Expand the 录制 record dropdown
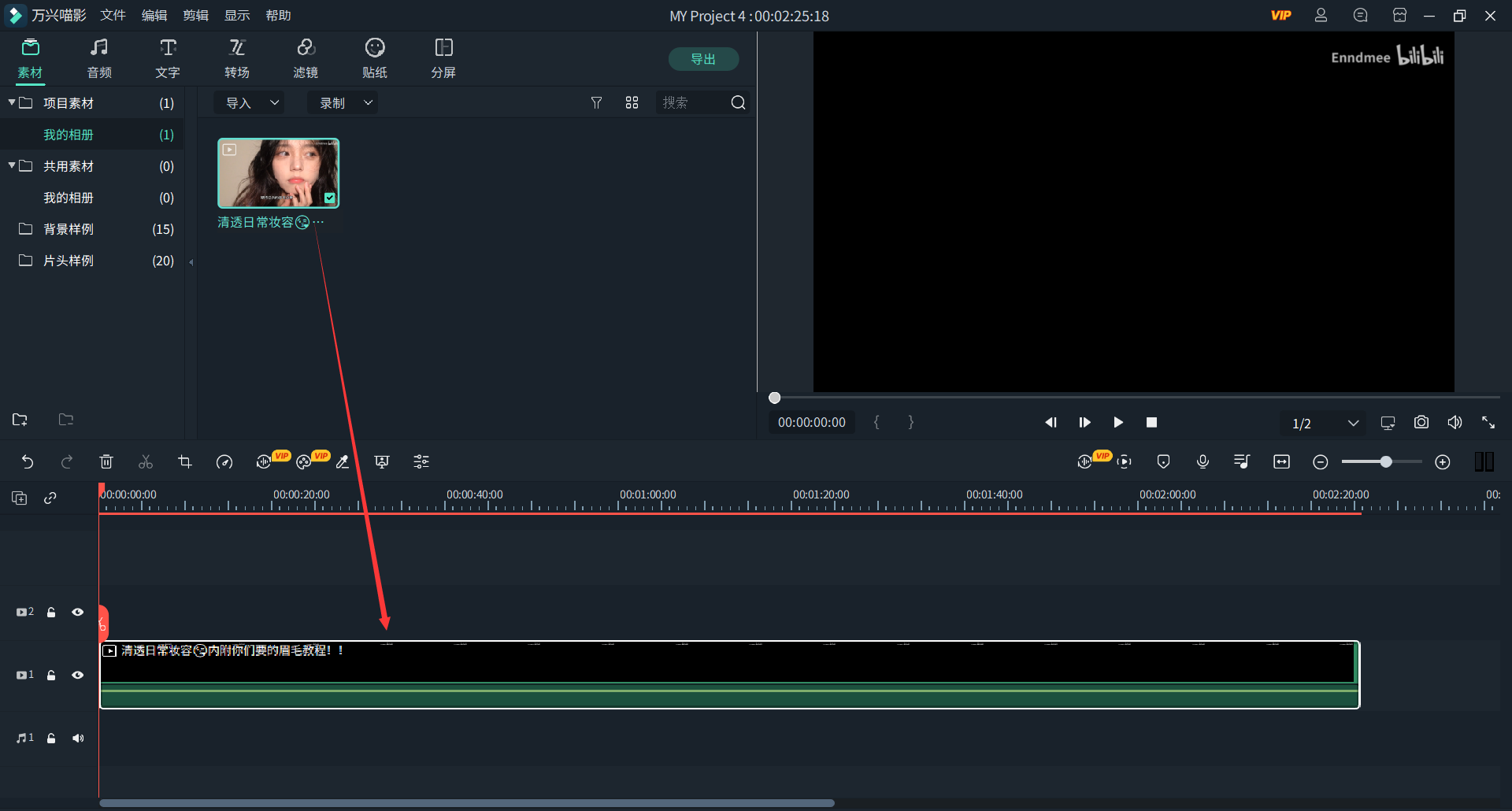The width and height of the screenshot is (1512, 811). pyautogui.click(x=344, y=103)
